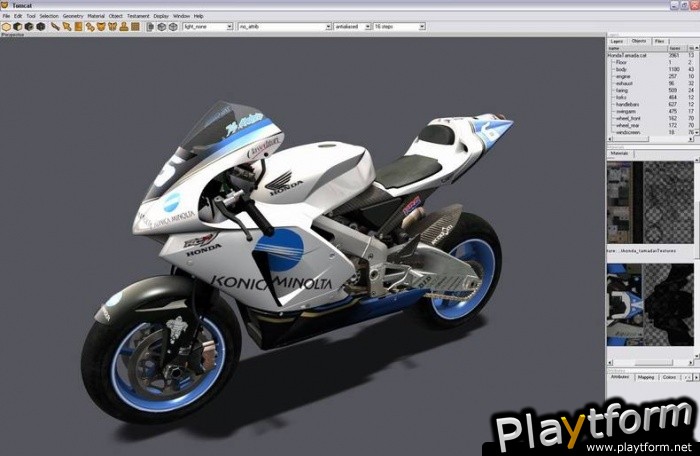Click objects list scroll down arrow
Screen dimensions: 700x456
point(697,133)
